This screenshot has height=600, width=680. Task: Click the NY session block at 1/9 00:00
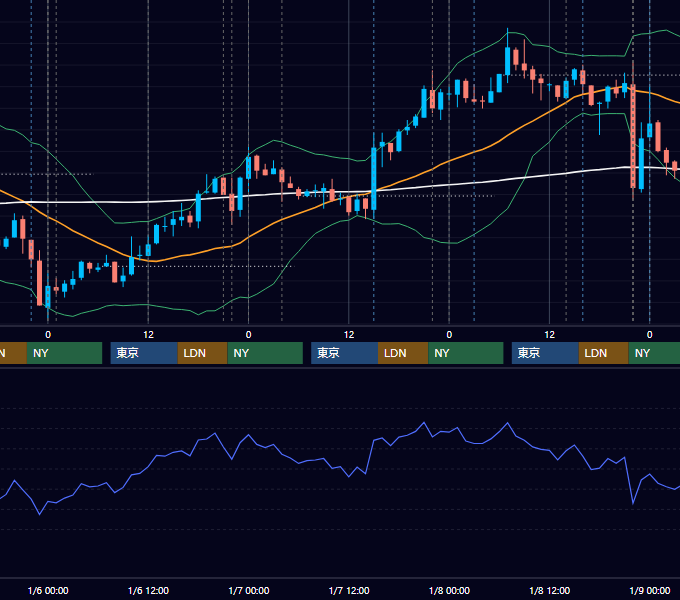[654, 353]
